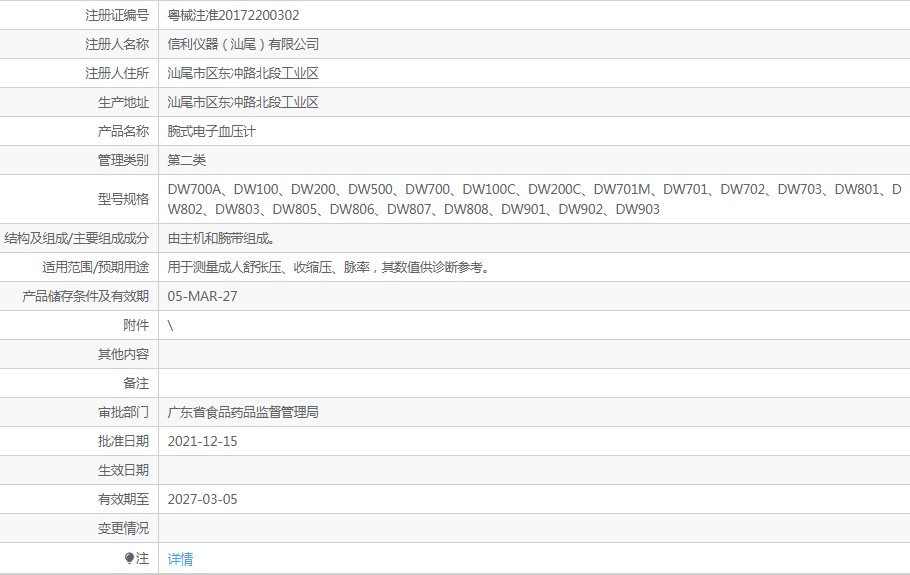Screen dimensions: 910x575
Task: Click the 注册人住所 label
Action: tap(117, 73)
